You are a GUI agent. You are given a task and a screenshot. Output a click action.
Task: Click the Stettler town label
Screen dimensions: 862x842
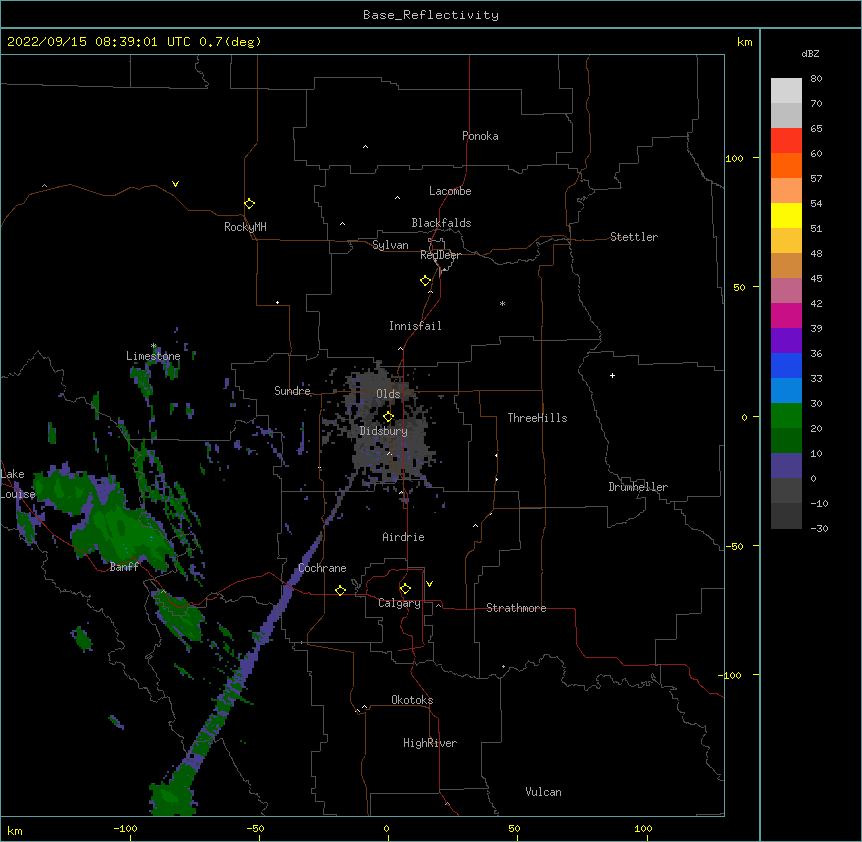click(633, 237)
